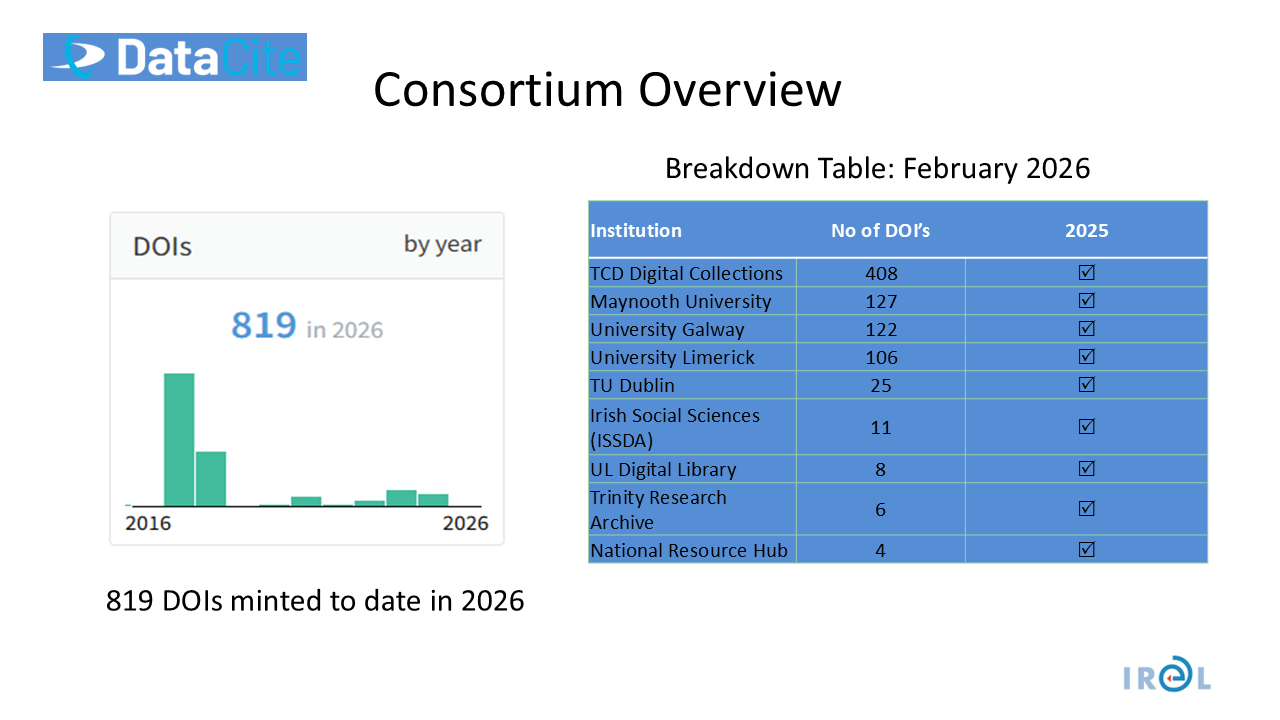Click the blue 819 count in the chart
This screenshot has width=1280, height=720.
coord(264,326)
